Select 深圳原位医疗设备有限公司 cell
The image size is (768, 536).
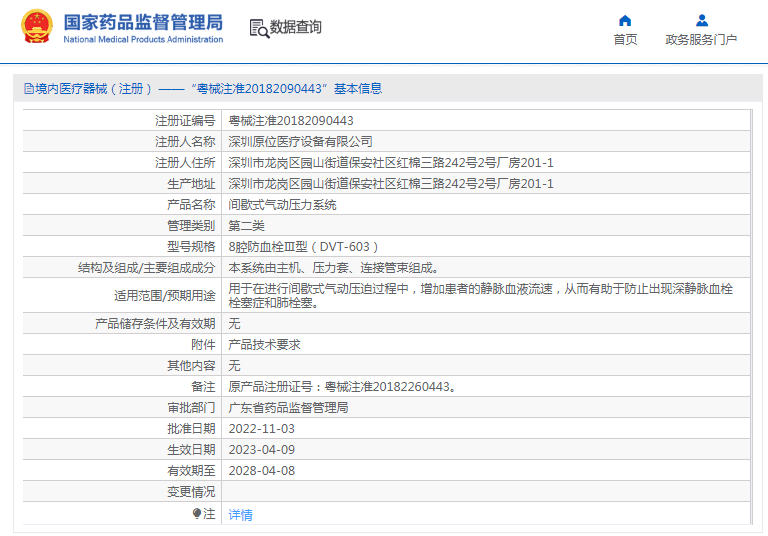click(x=300, y=142)
